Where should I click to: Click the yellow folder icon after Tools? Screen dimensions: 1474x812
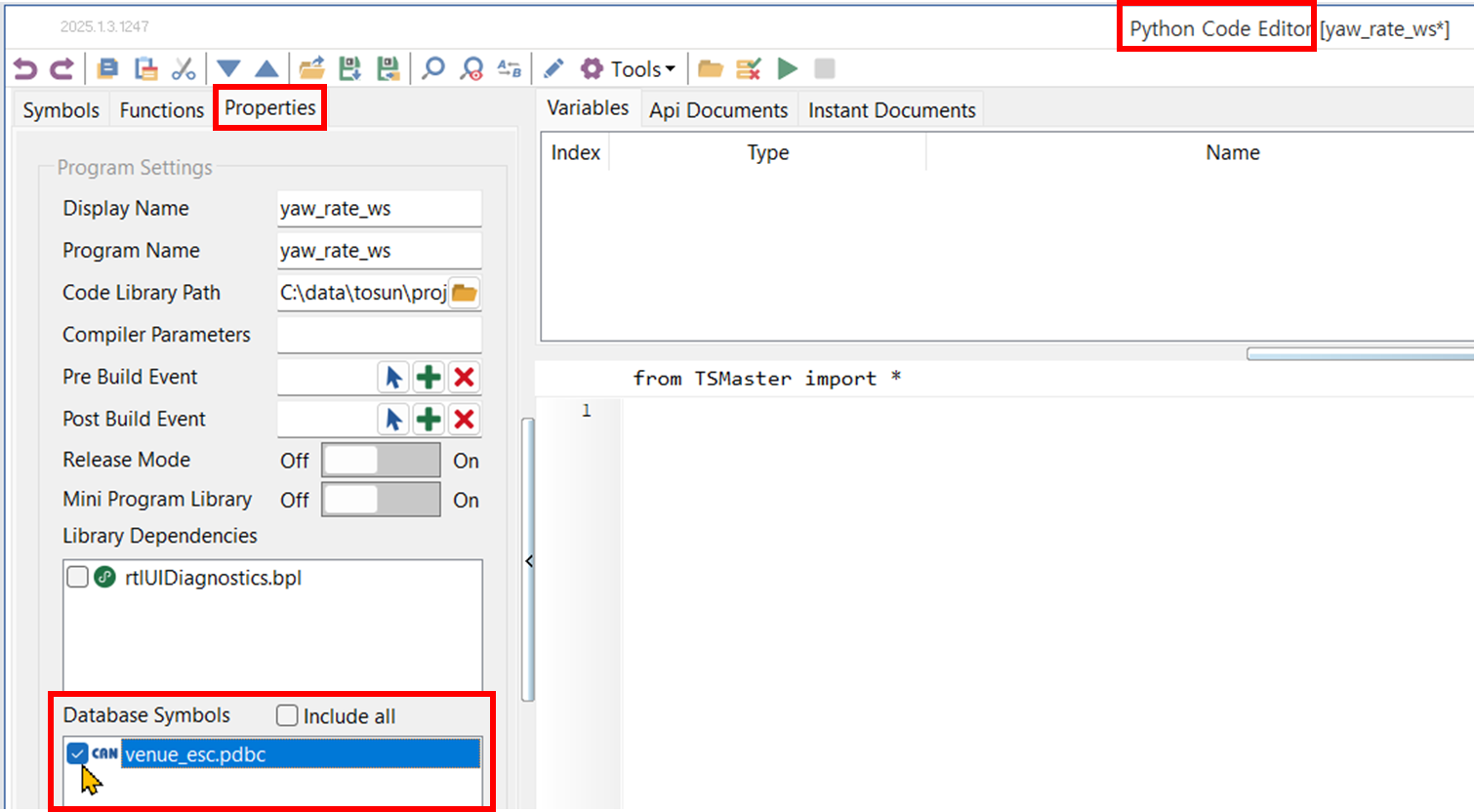[711, 69]
